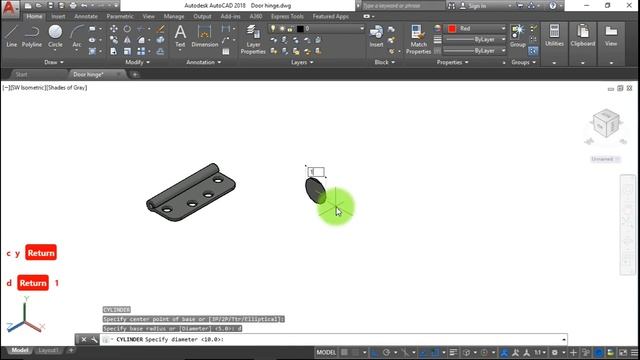The height and width of the screenshot is (360, 640).
Task: Toggle polar tracking in status bar
Action: tap(386, 352)
